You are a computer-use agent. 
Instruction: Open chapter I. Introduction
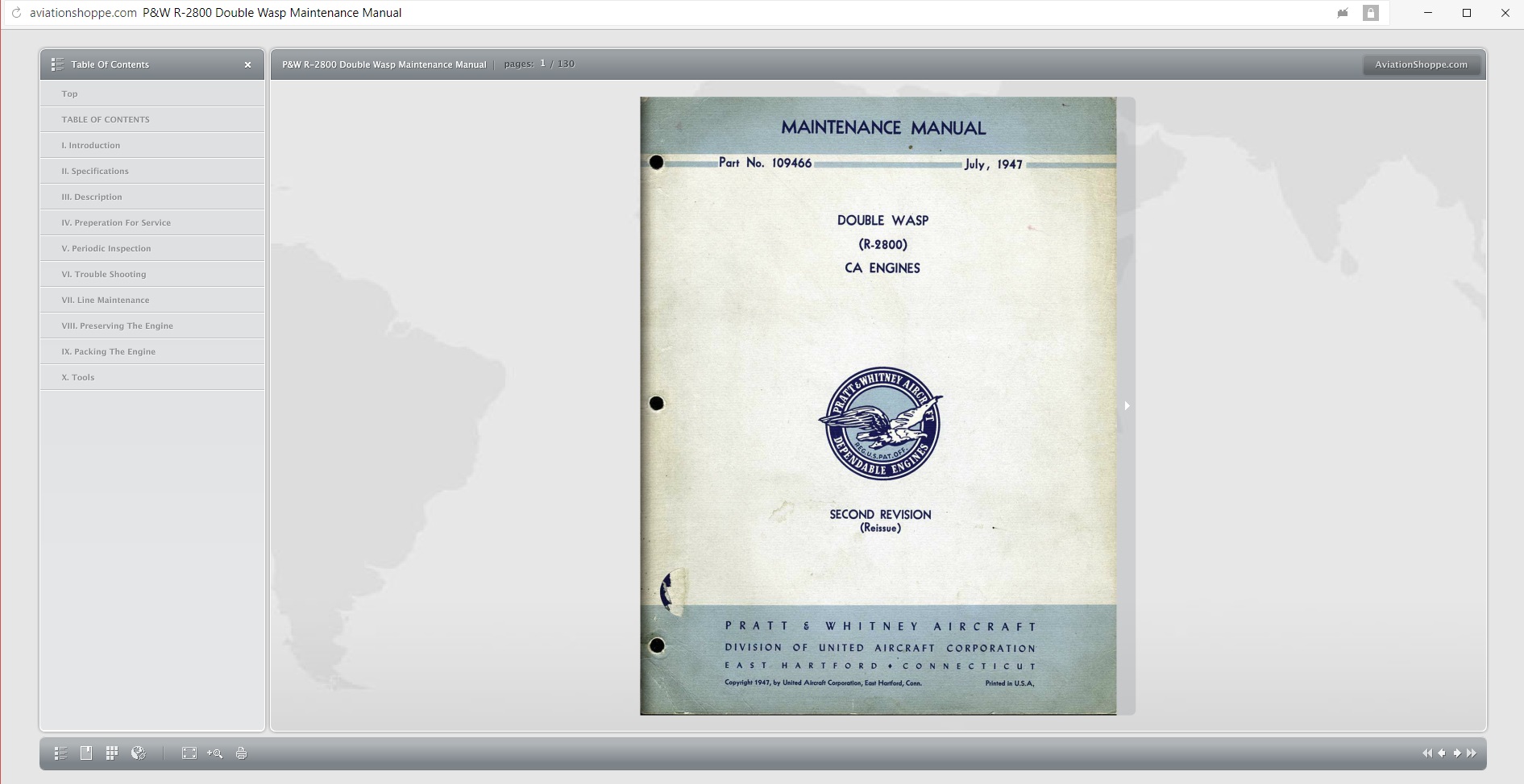point(152,145)
